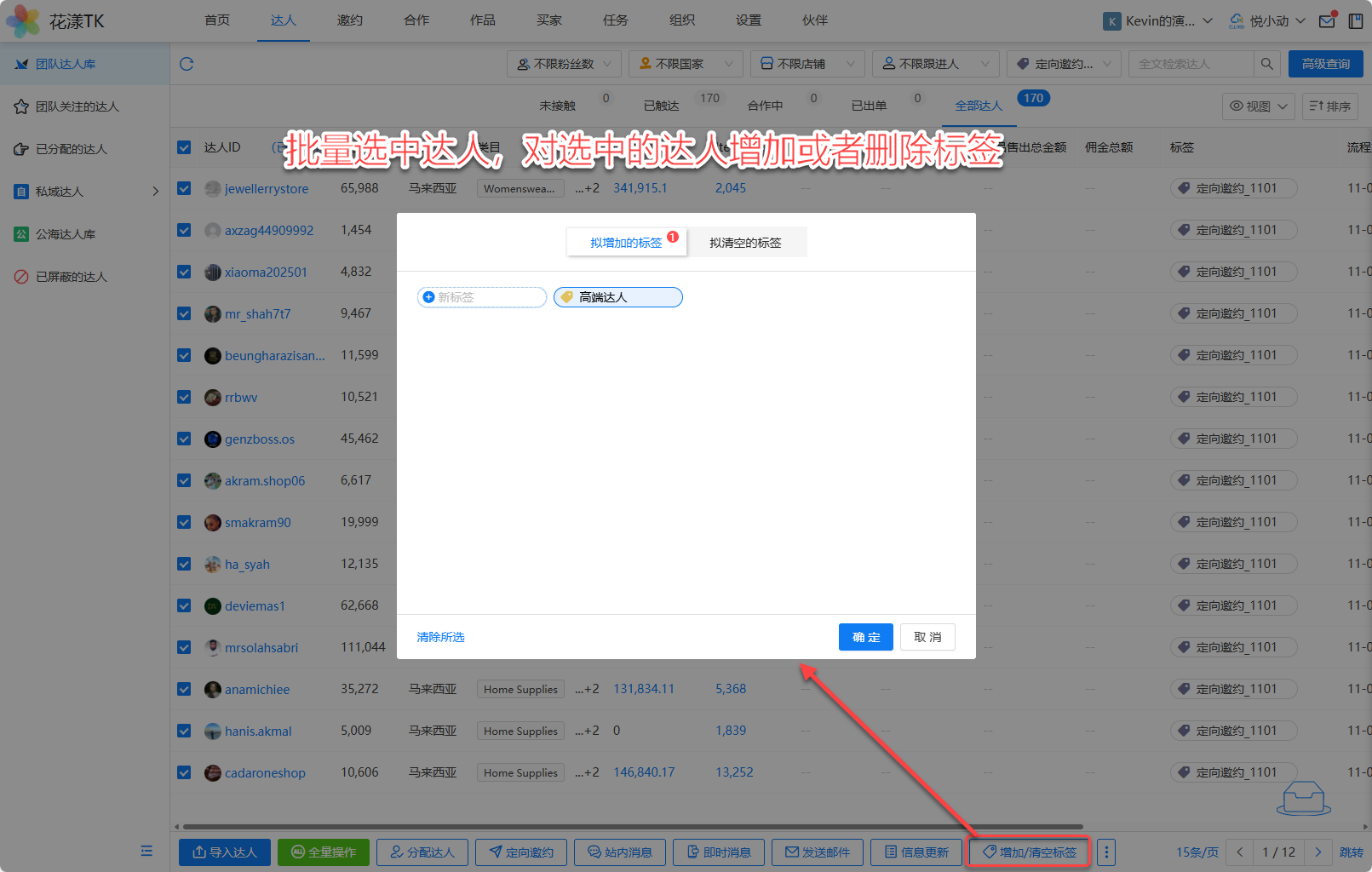Click the refresh icon above the table
The image size is (1372, 872).
click(187, 64)
